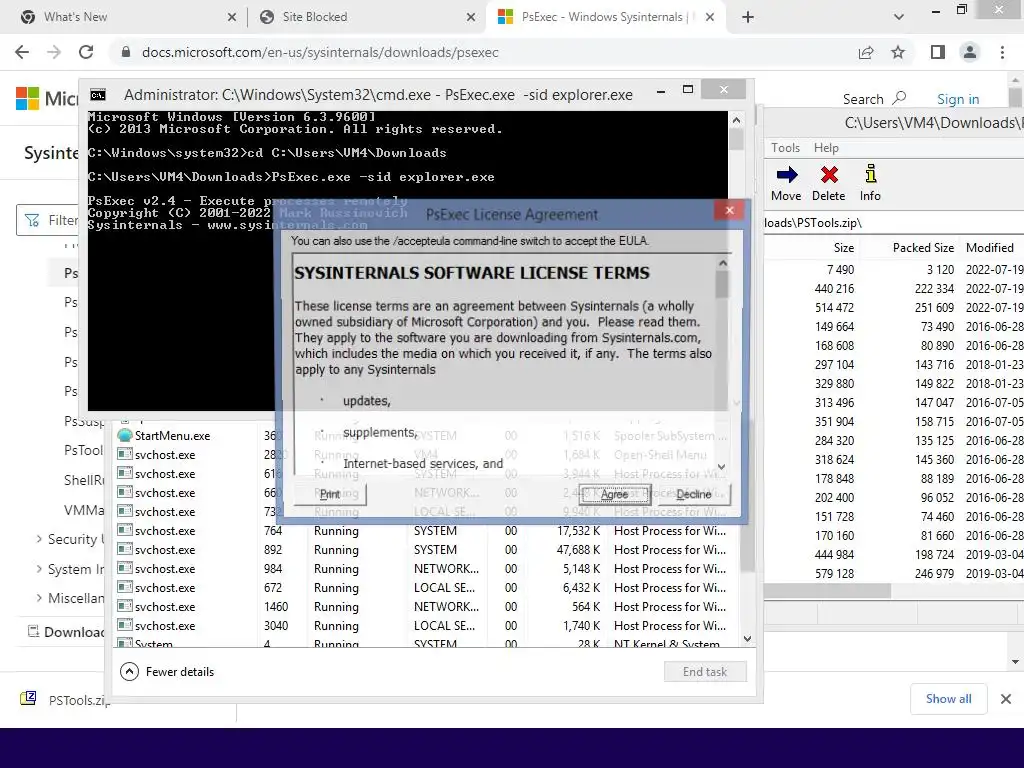
Task: Click the red Delete icon in 7-Zip
Action: (x=829, y=184)
